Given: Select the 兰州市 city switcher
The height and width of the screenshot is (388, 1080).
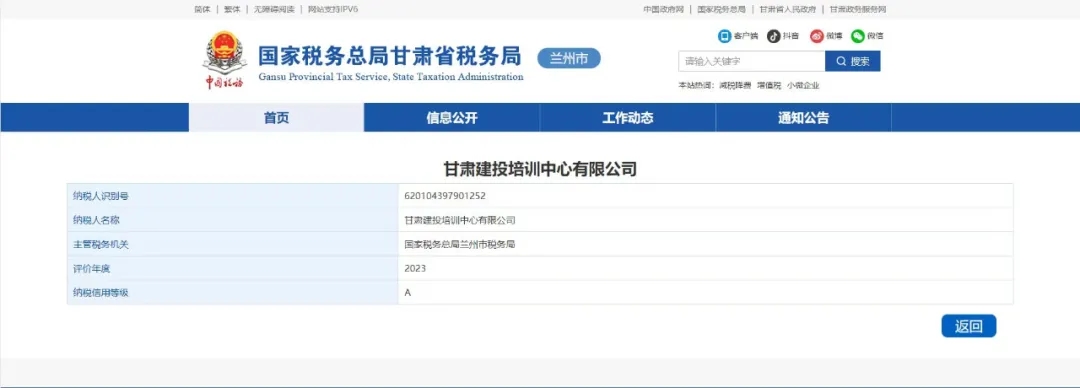Looking at the screenshot, I should click(569, 59).
